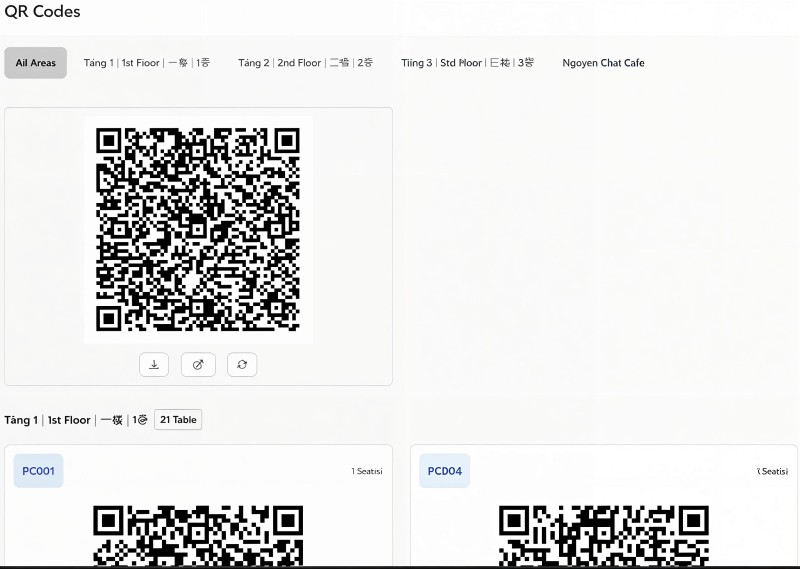Viewport: 800px width, 569px height.
Task: Click the edit icon below the QR code
Action: 198,365
